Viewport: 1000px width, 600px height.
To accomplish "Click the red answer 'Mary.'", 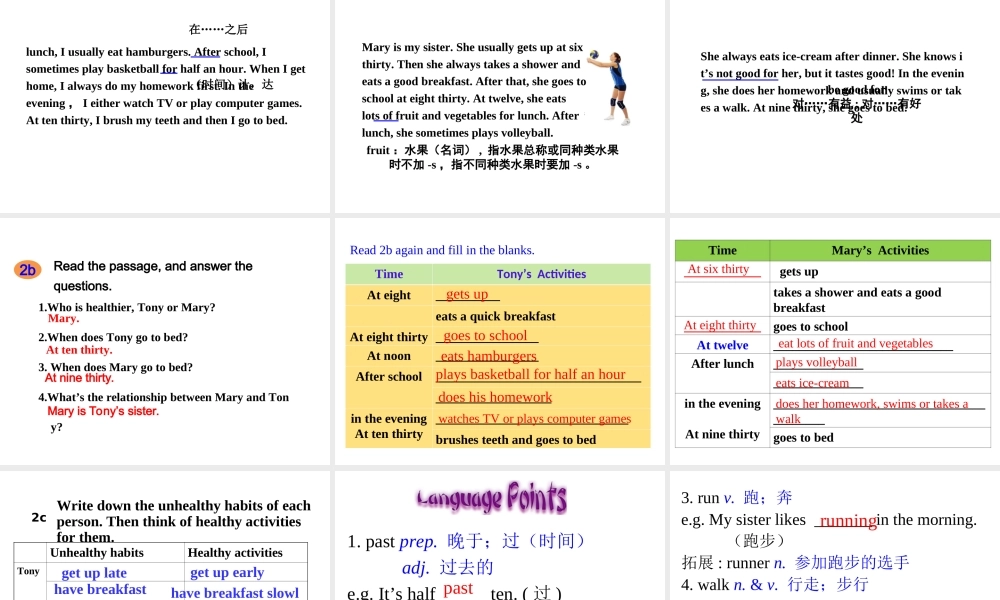I will (x=63, y=318).
